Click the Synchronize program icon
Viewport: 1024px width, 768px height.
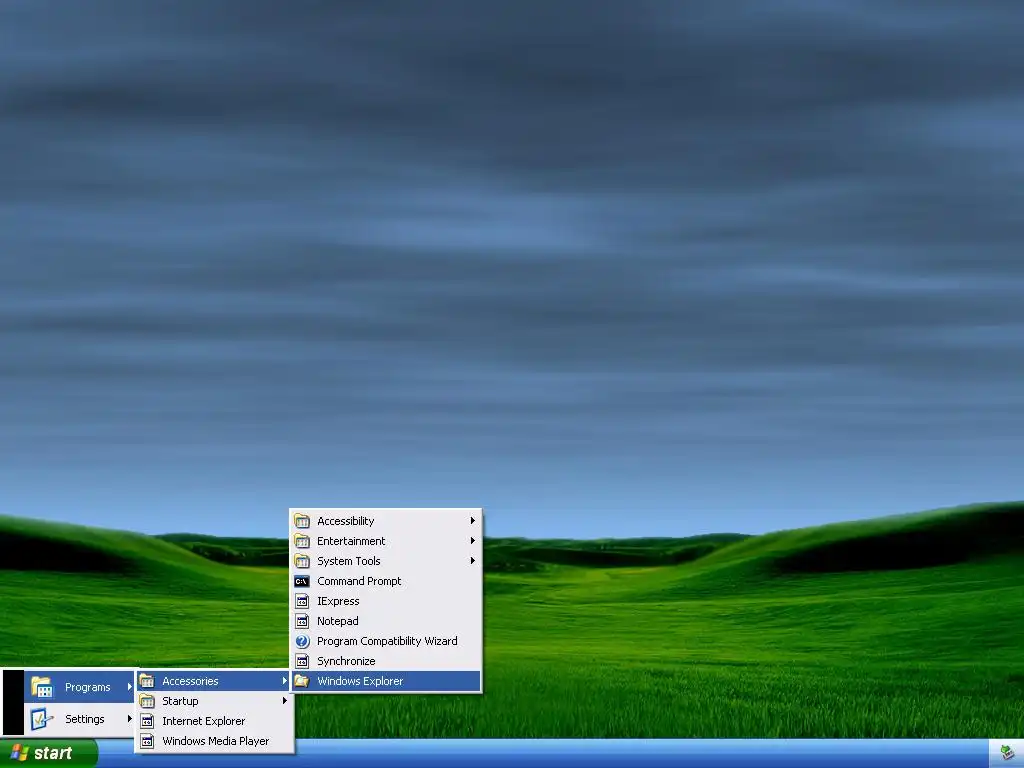[x=302, y=661]
